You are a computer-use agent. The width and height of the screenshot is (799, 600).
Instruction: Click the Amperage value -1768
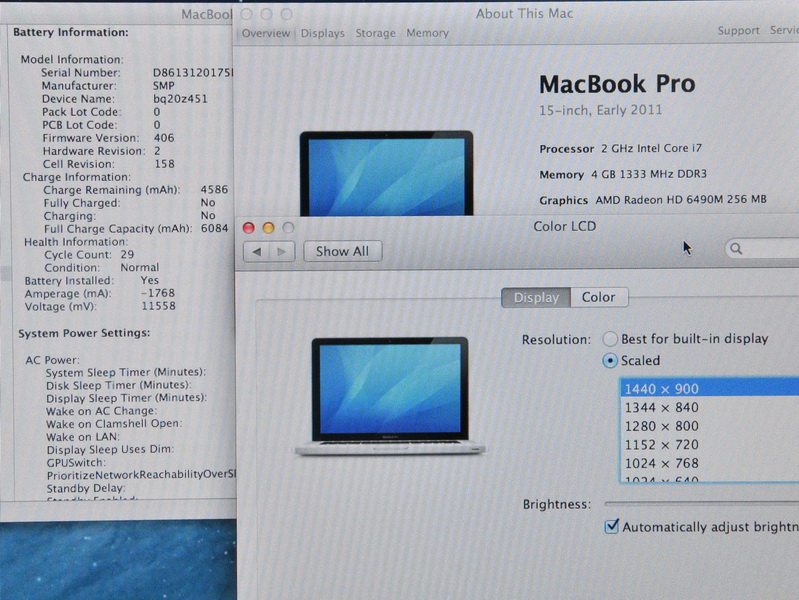[158, 293]
